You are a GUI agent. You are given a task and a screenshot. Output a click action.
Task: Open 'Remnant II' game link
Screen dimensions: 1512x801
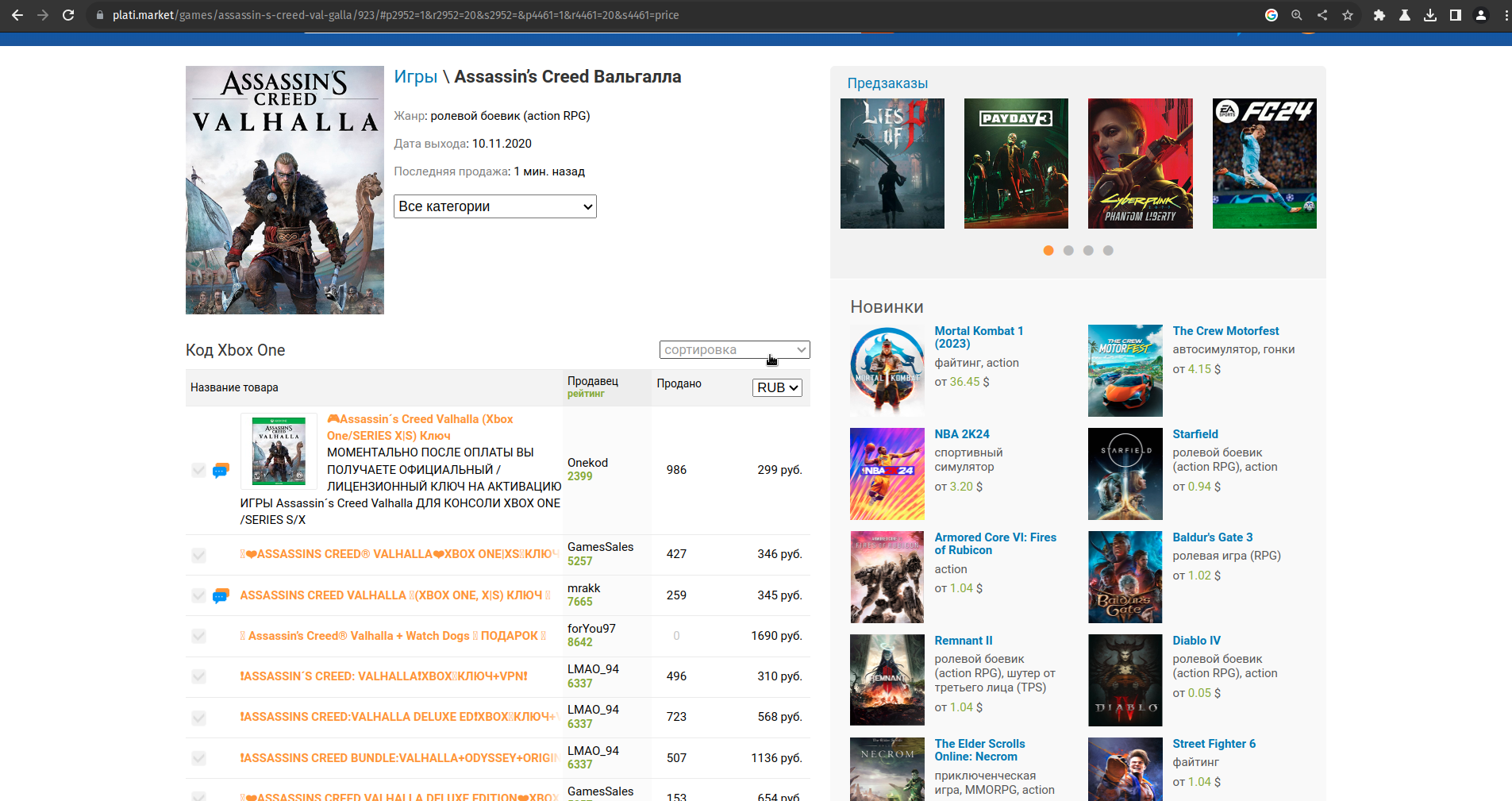click(x=964, y=641)
